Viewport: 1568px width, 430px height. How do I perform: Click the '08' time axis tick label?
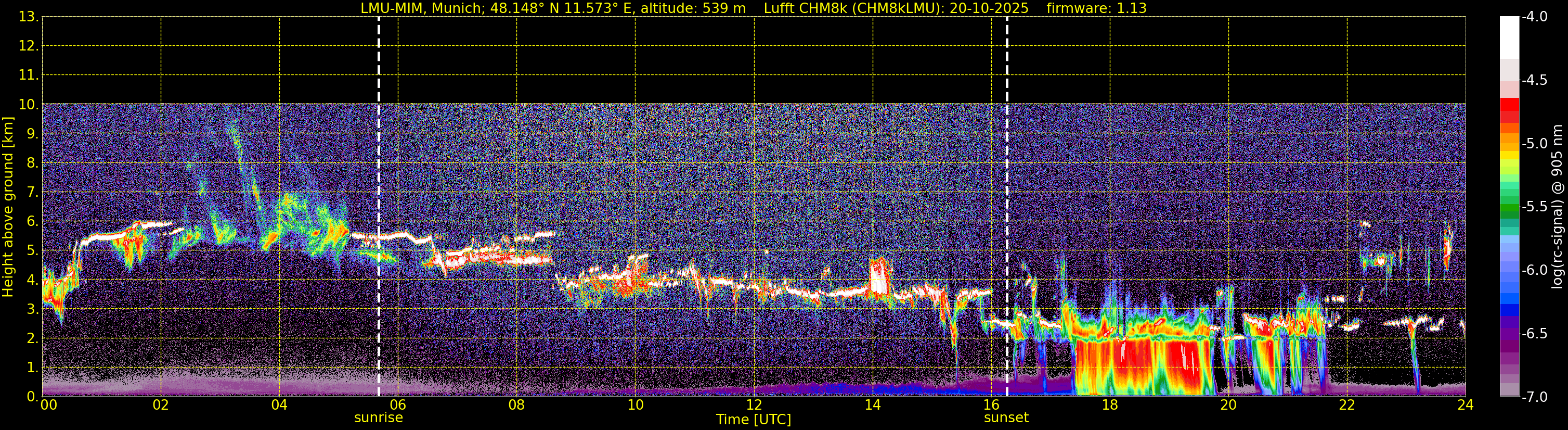(x=517, y=405)
